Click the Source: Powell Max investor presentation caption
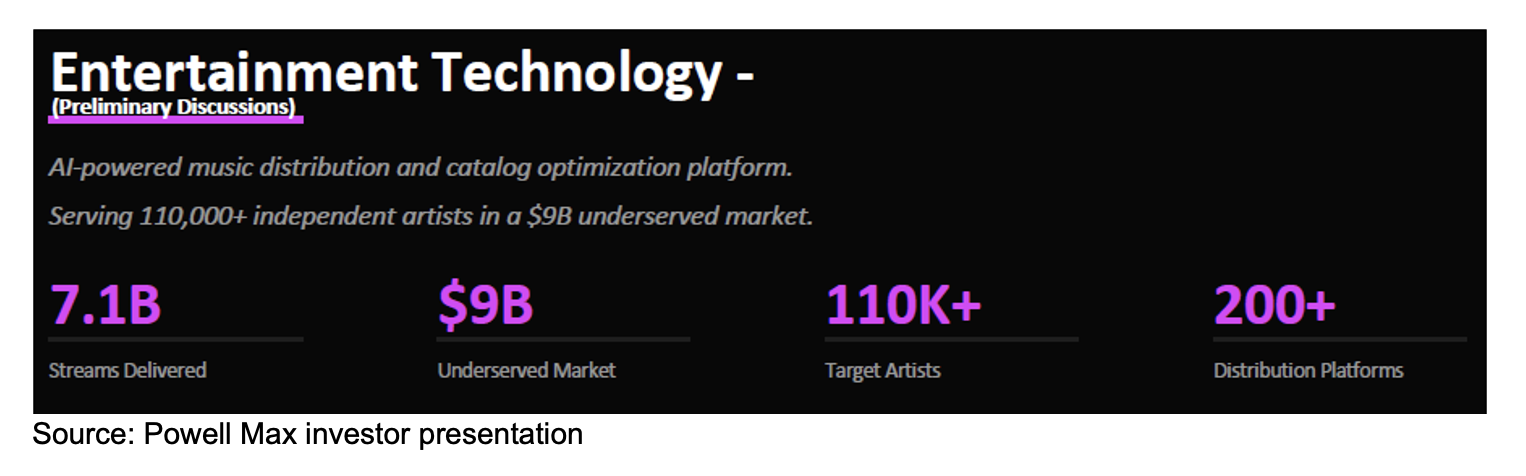Screen dimensions: 1526x476 (308, 435)
